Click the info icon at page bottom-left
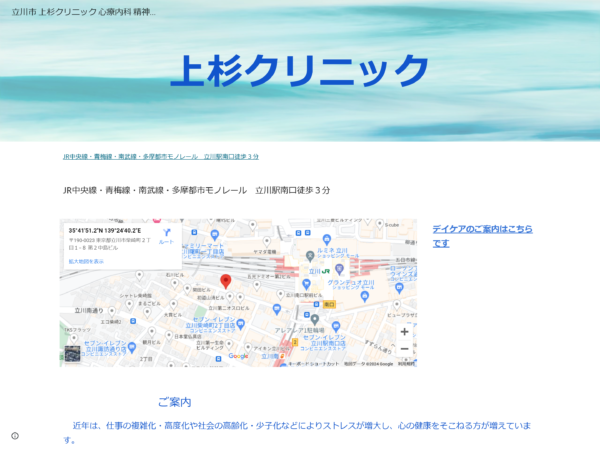This screenshot has height=450, width=600. tap(15, 435)
